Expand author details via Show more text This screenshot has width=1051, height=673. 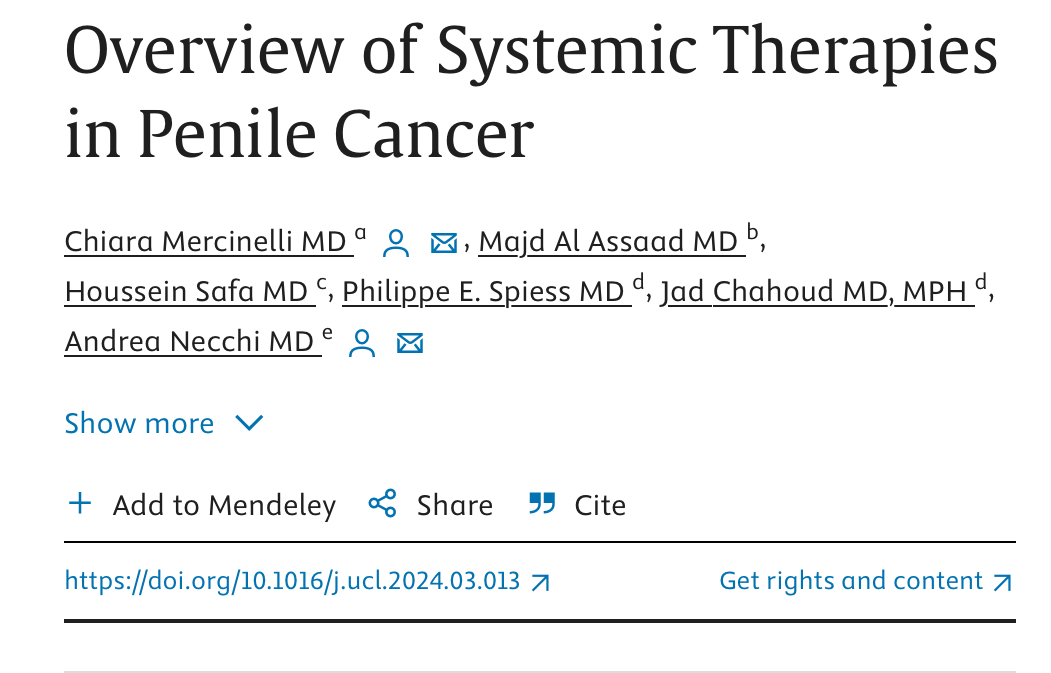[x=139, y=424]
